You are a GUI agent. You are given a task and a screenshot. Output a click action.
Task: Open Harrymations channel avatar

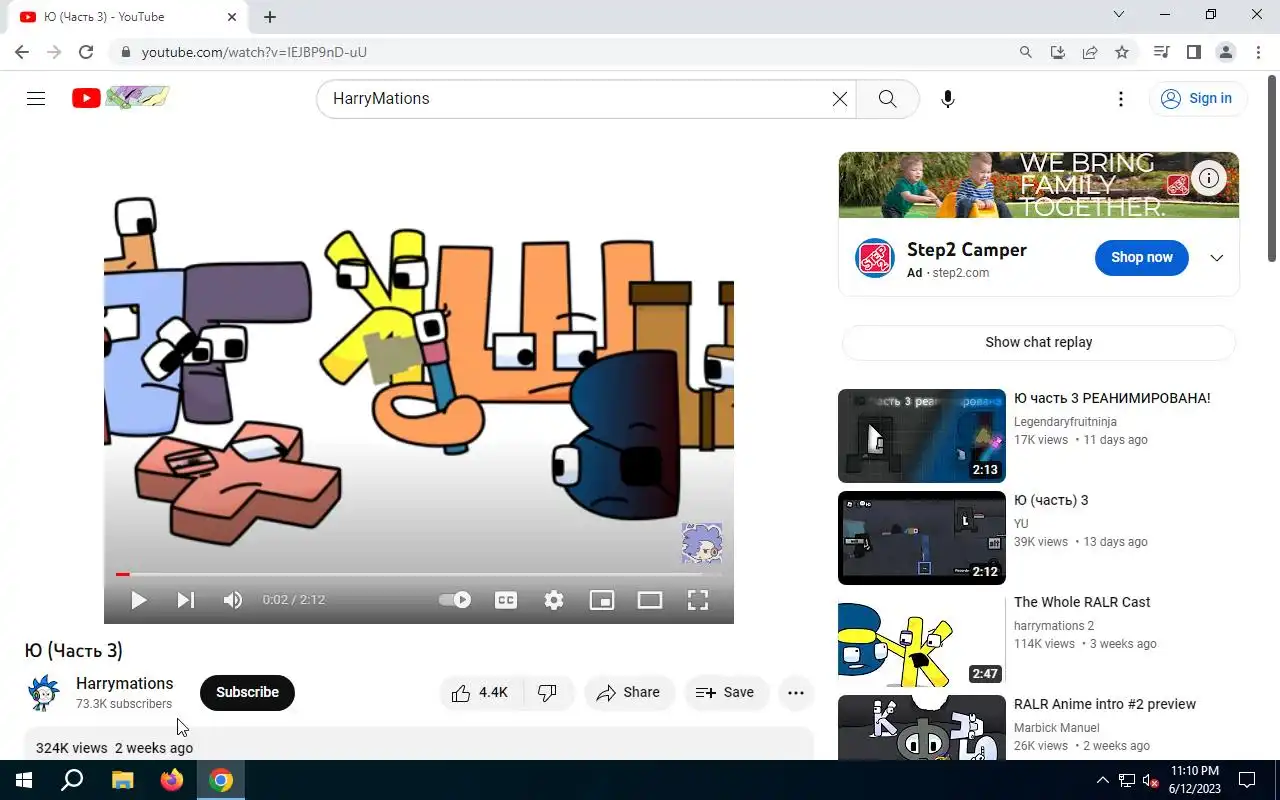(x=44, y=693)
